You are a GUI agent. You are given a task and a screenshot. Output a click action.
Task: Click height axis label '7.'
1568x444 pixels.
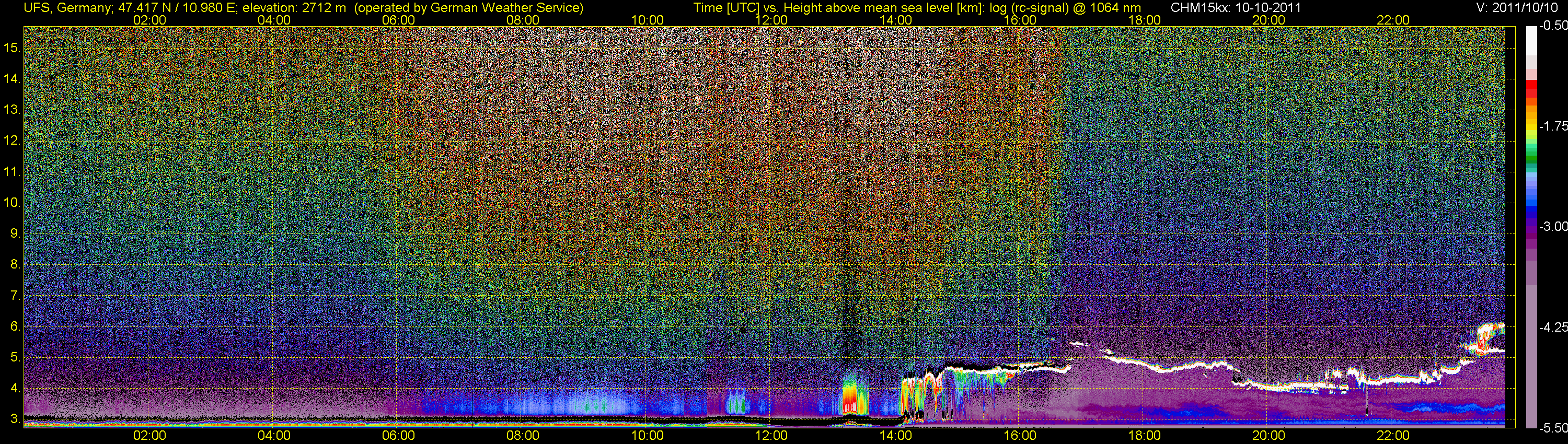[15, 296]
